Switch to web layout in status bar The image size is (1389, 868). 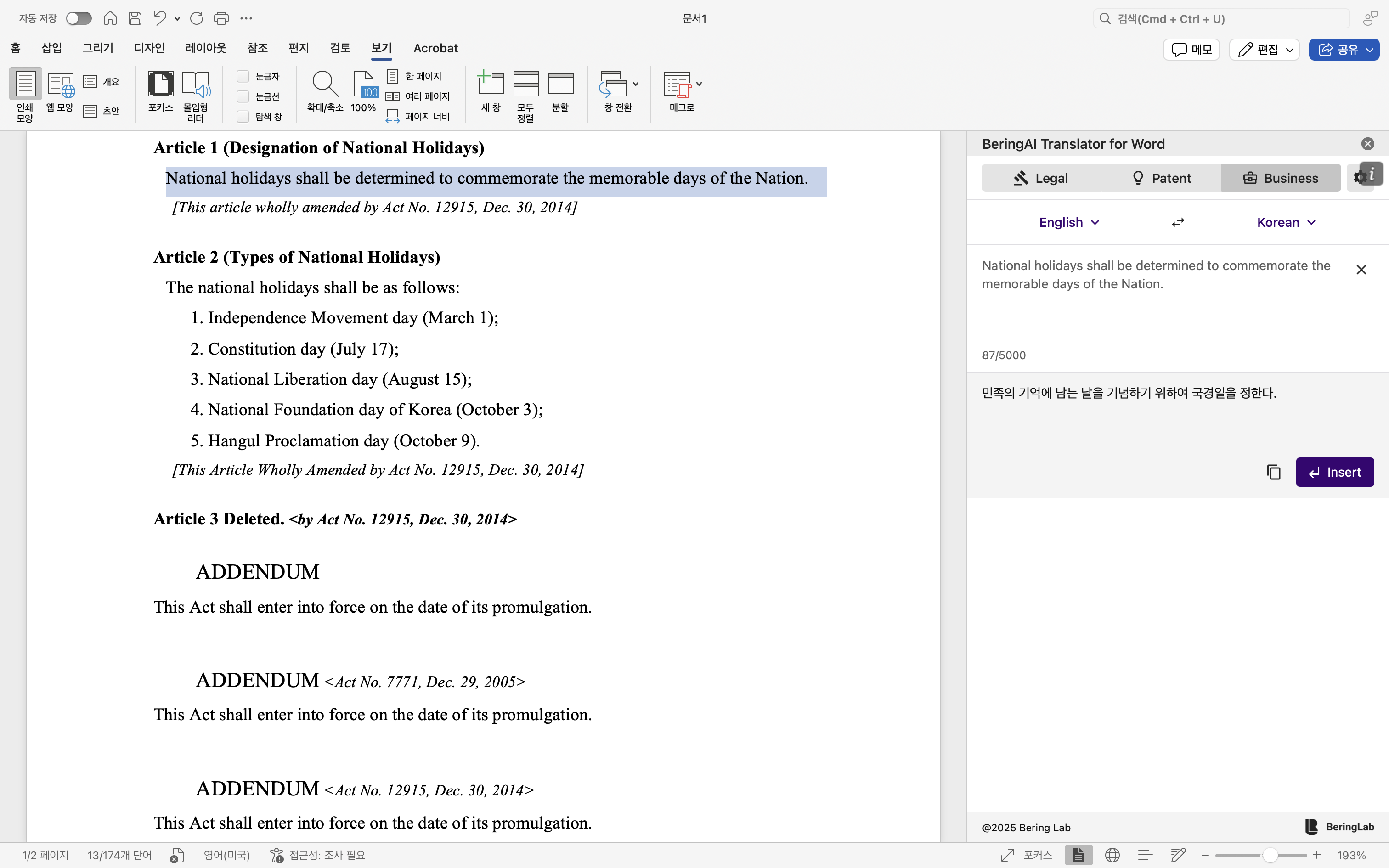(x=1112, y=855)
